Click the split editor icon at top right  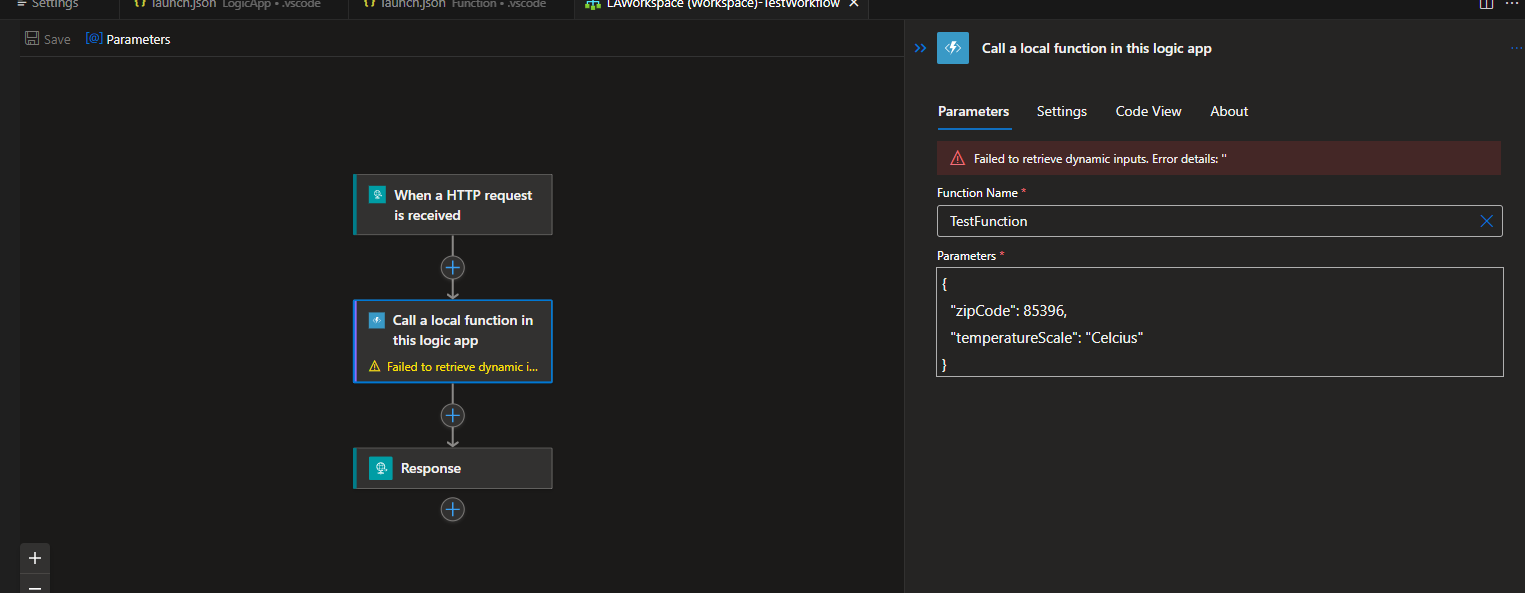1486,5
